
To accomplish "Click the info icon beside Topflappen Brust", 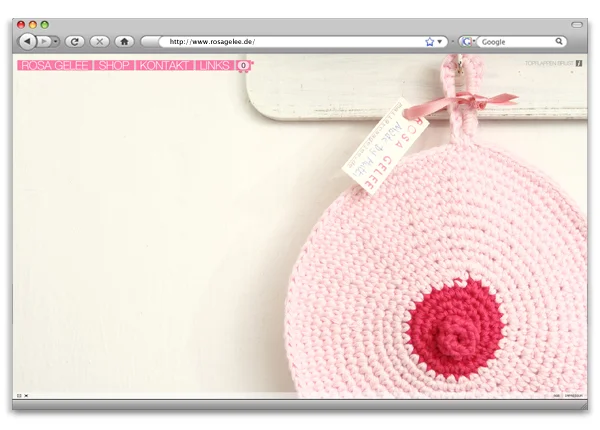I will (578, 63).
